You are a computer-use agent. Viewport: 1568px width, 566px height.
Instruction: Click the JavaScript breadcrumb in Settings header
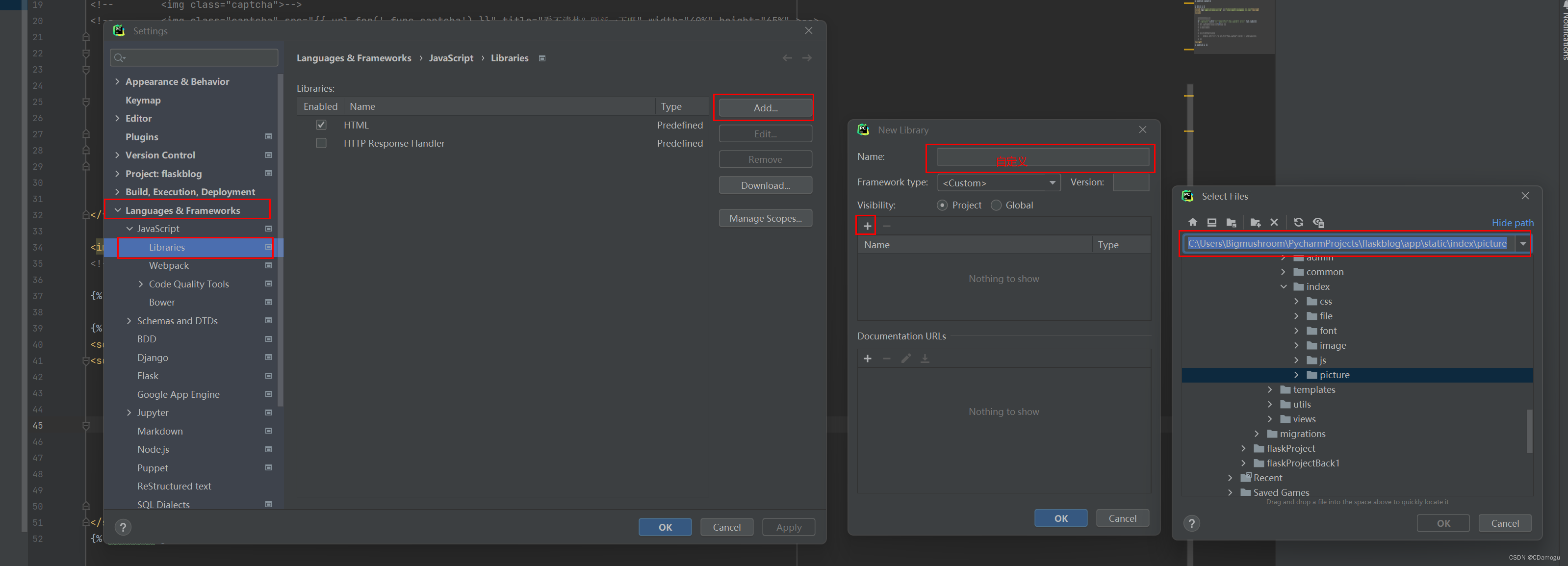(451, 58)
